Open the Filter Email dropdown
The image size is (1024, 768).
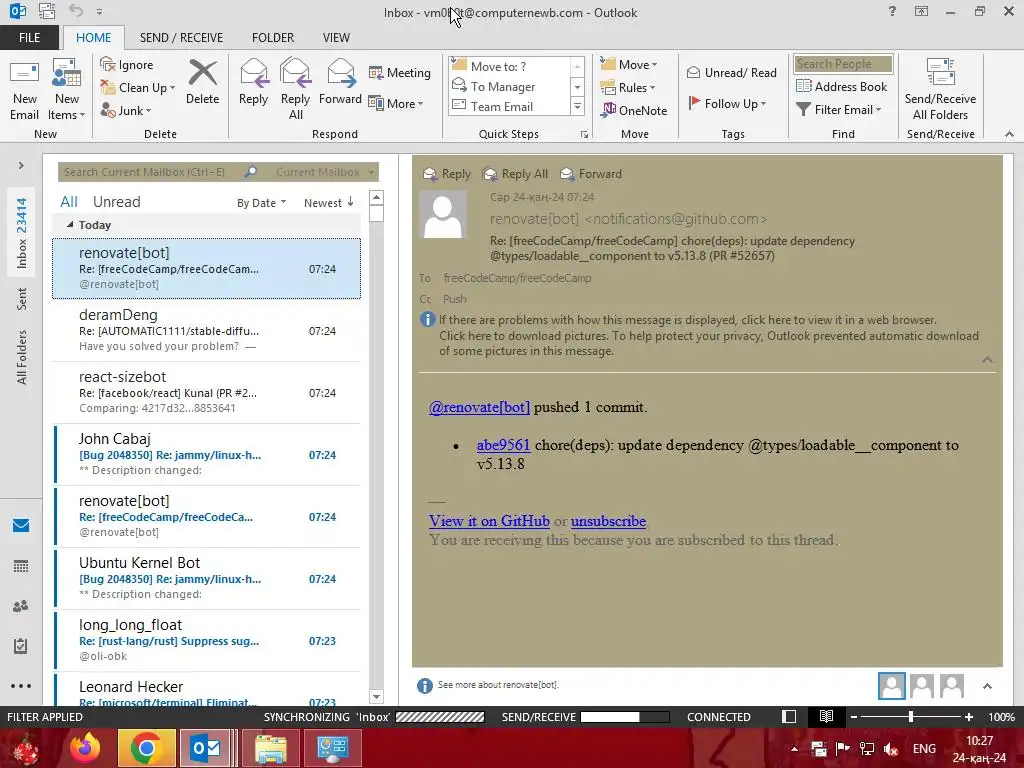tap(839, 109)
